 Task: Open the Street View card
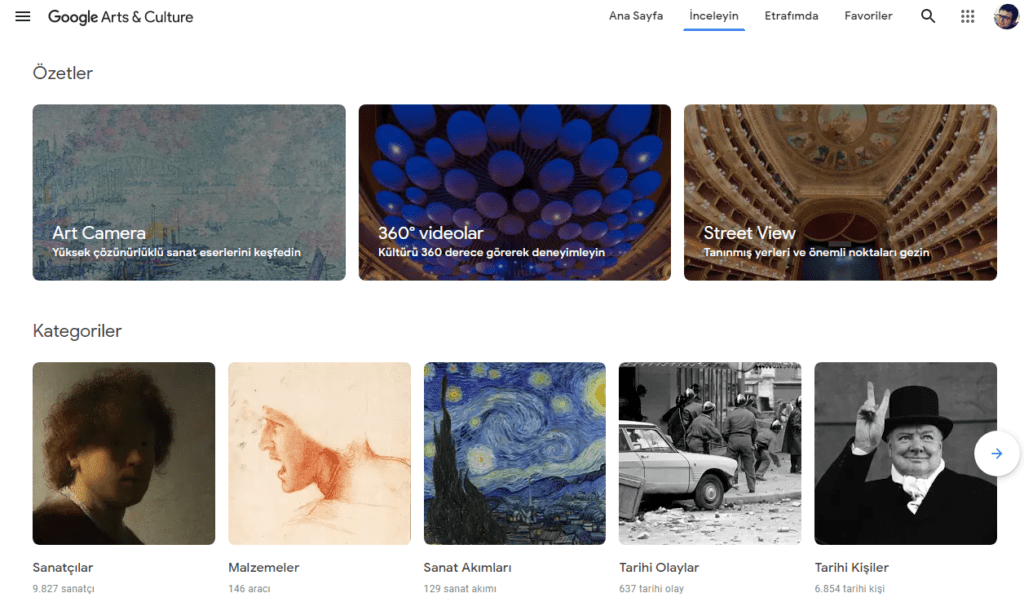840,192
